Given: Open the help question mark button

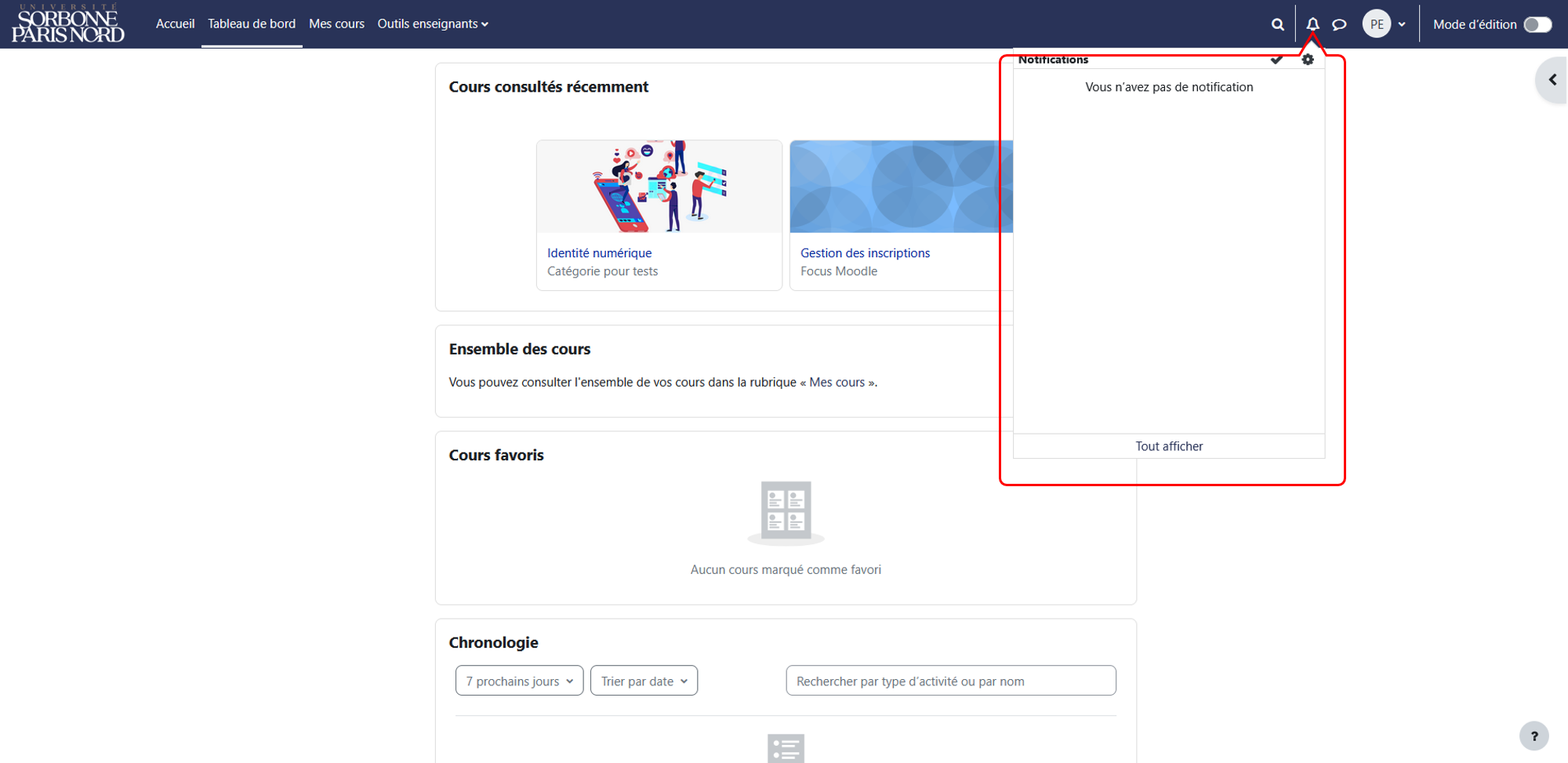Looking at the screenshot, I should coord(1534,736).
